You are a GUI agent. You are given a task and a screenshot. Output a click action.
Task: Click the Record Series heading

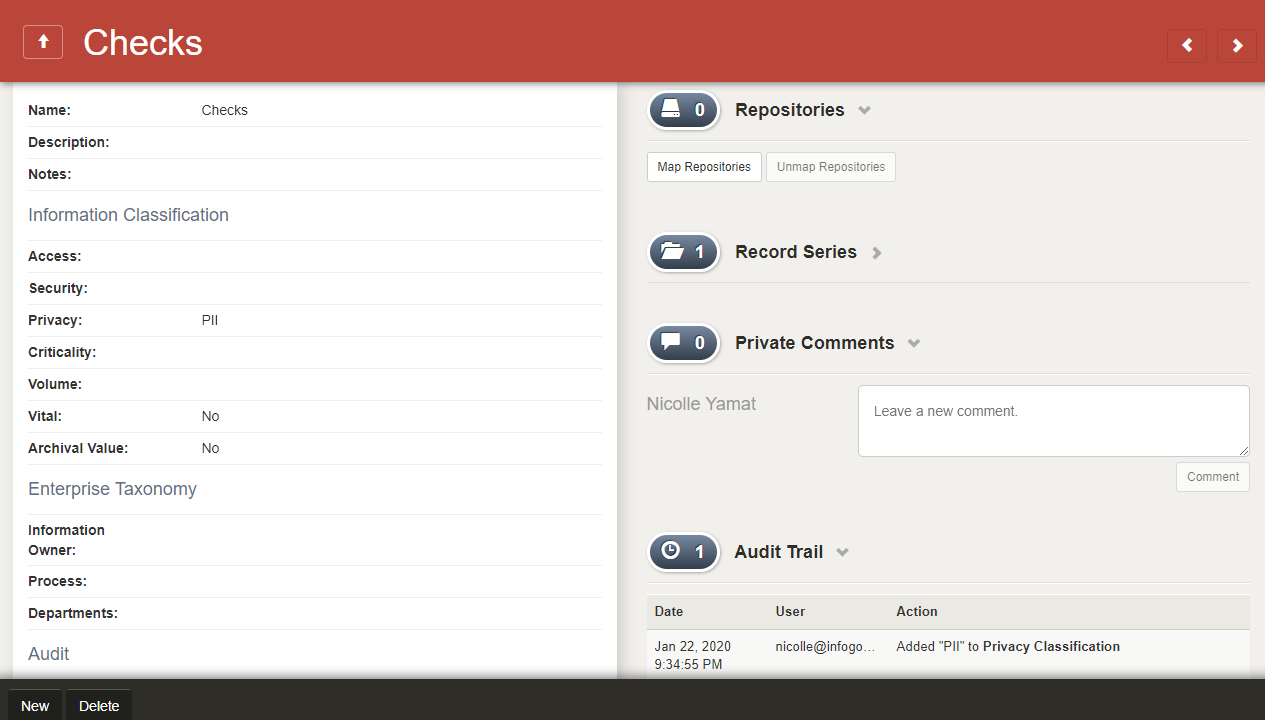point(796,252)
